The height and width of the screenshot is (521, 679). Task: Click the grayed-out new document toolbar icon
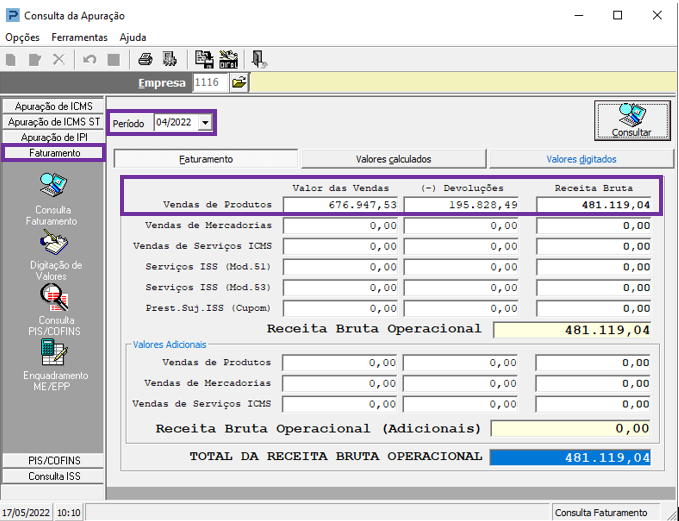pyautogui.click(x=11, y=59)
